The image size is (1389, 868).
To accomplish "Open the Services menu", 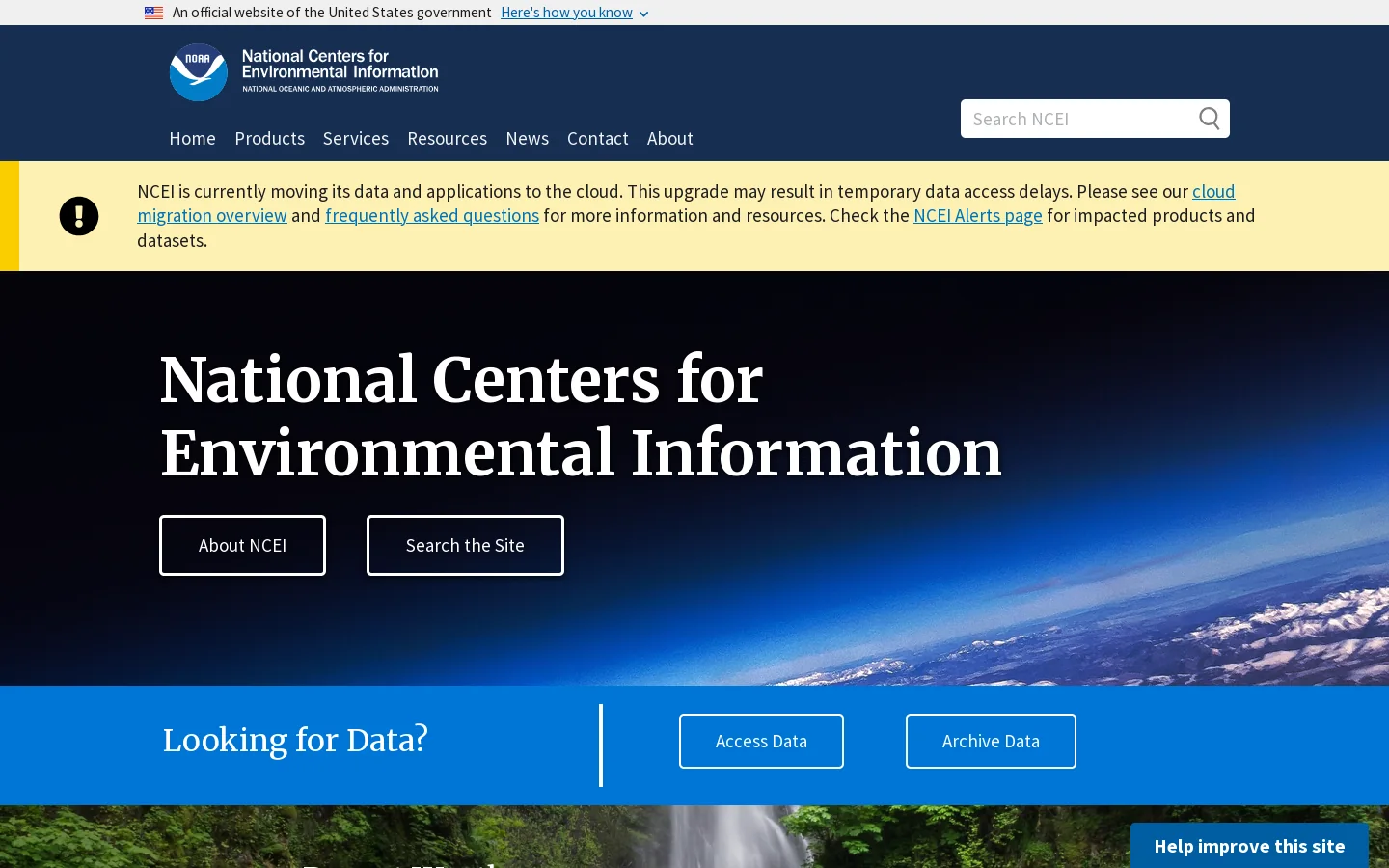I will point(356,138).
